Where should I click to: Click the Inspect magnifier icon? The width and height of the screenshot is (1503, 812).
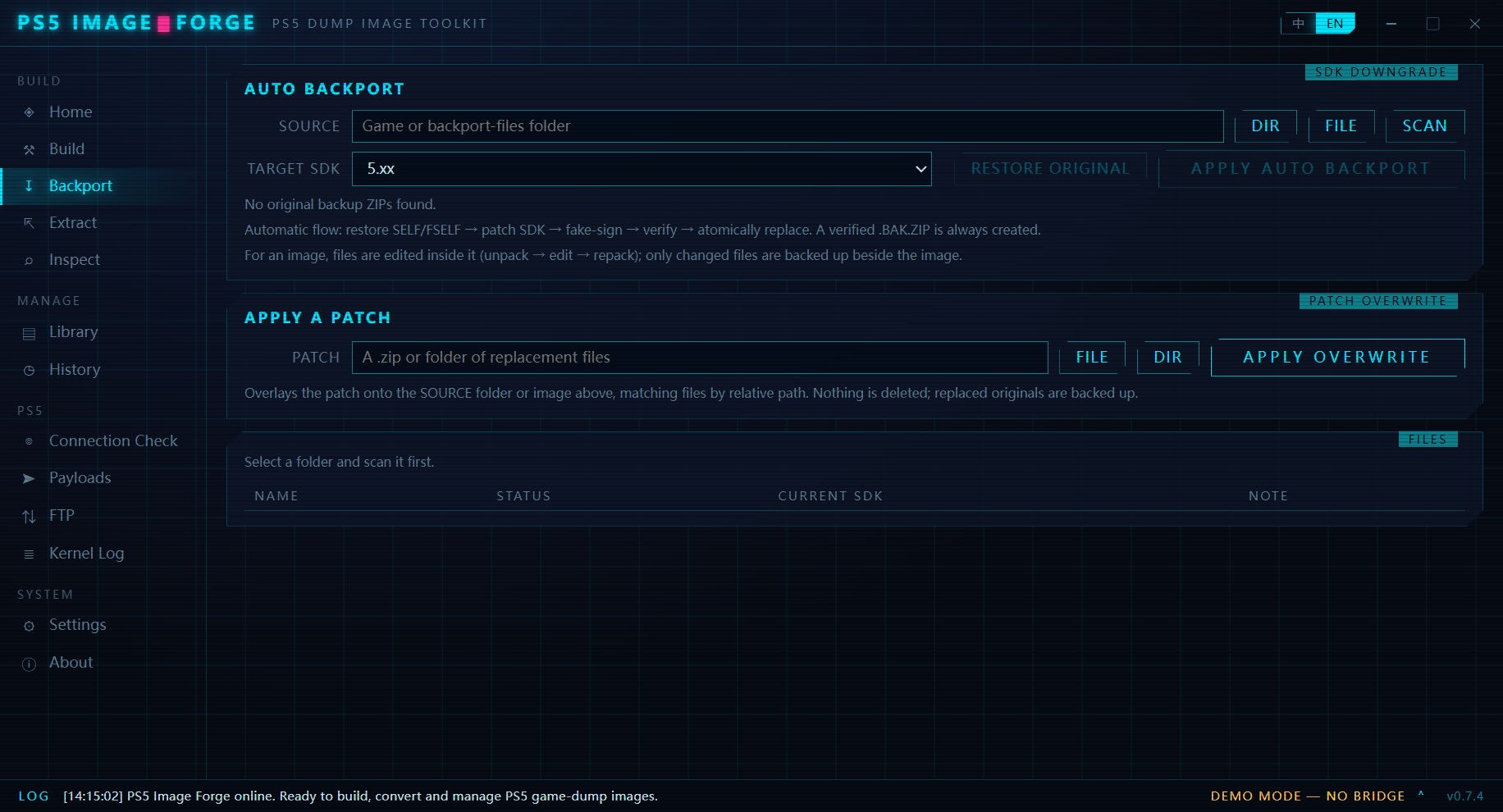click(x=29, y=260)
